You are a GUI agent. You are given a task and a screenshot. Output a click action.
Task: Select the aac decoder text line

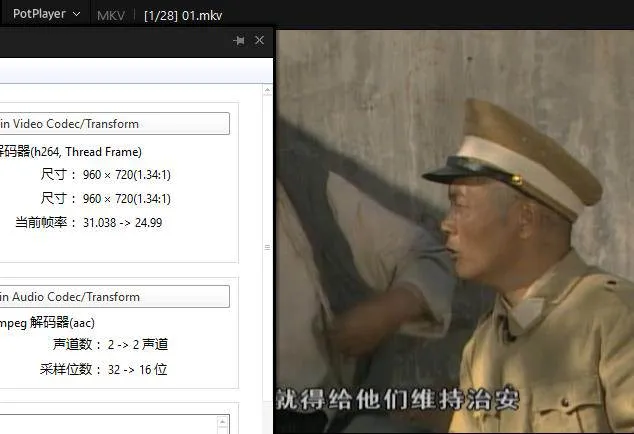coord(47,323)
